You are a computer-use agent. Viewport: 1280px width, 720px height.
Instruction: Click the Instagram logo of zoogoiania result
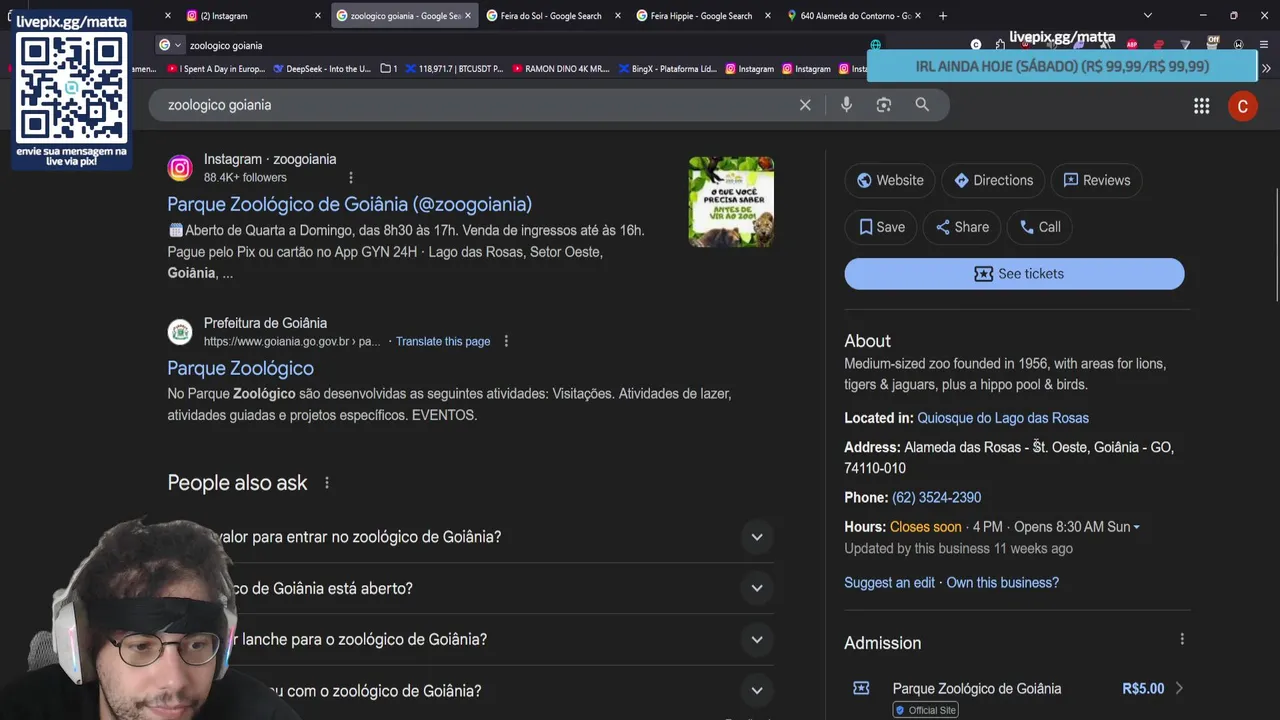pos(180,168)
